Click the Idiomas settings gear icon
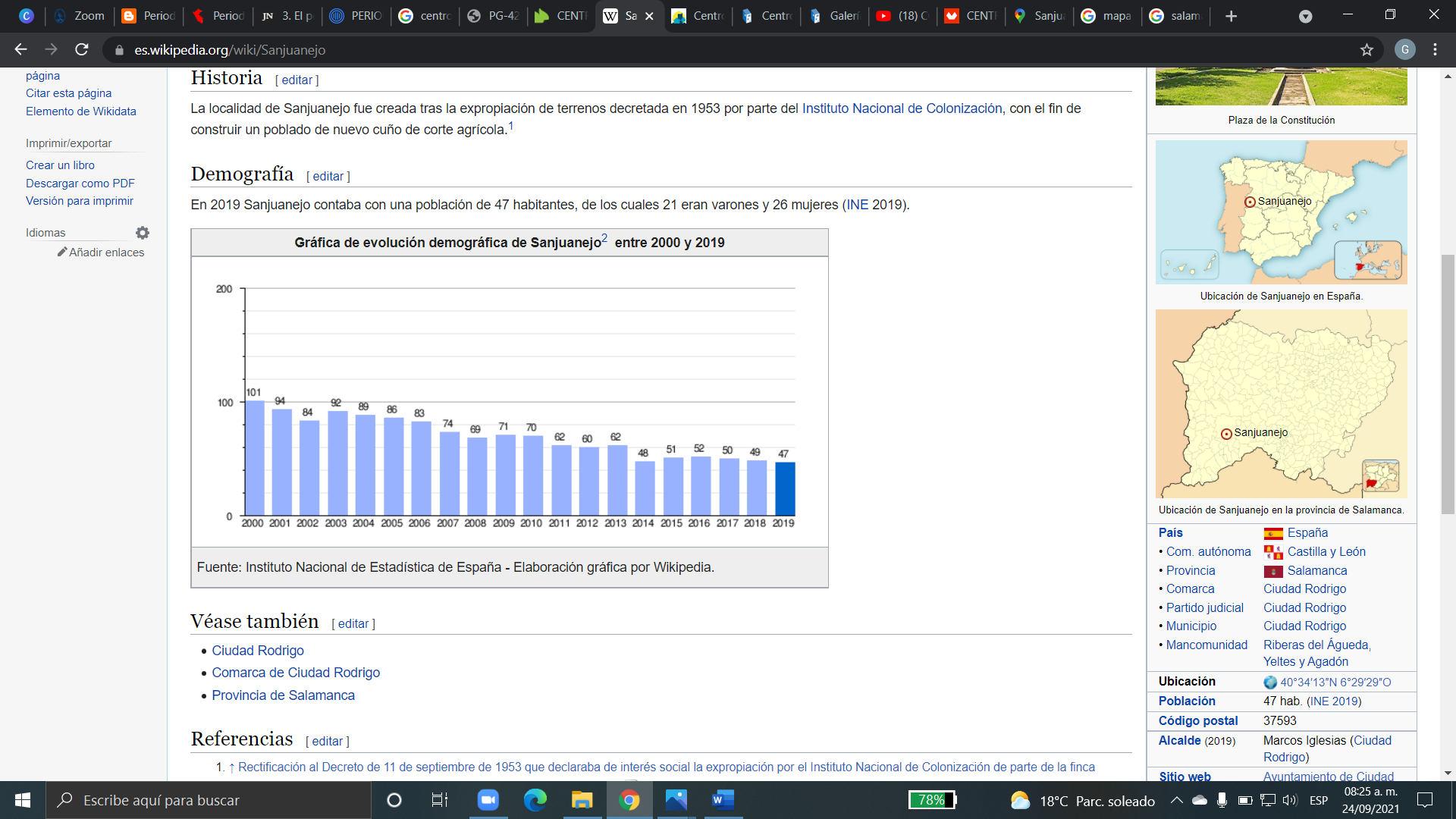Screen dimensions: 1456x819 pyautogui.click(x=143, y=233)
